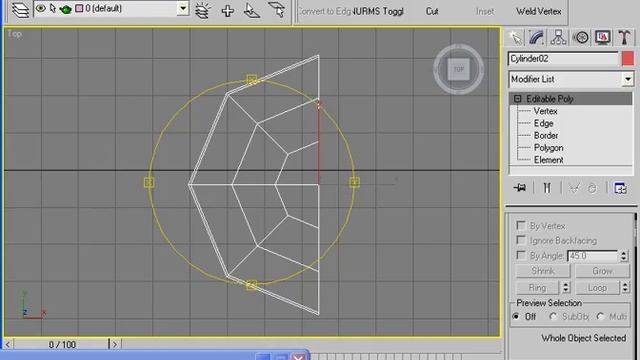Select the Multi preview selection radio
The height and width of the screenshot is (360, 640).
click(x=600, y=316)
